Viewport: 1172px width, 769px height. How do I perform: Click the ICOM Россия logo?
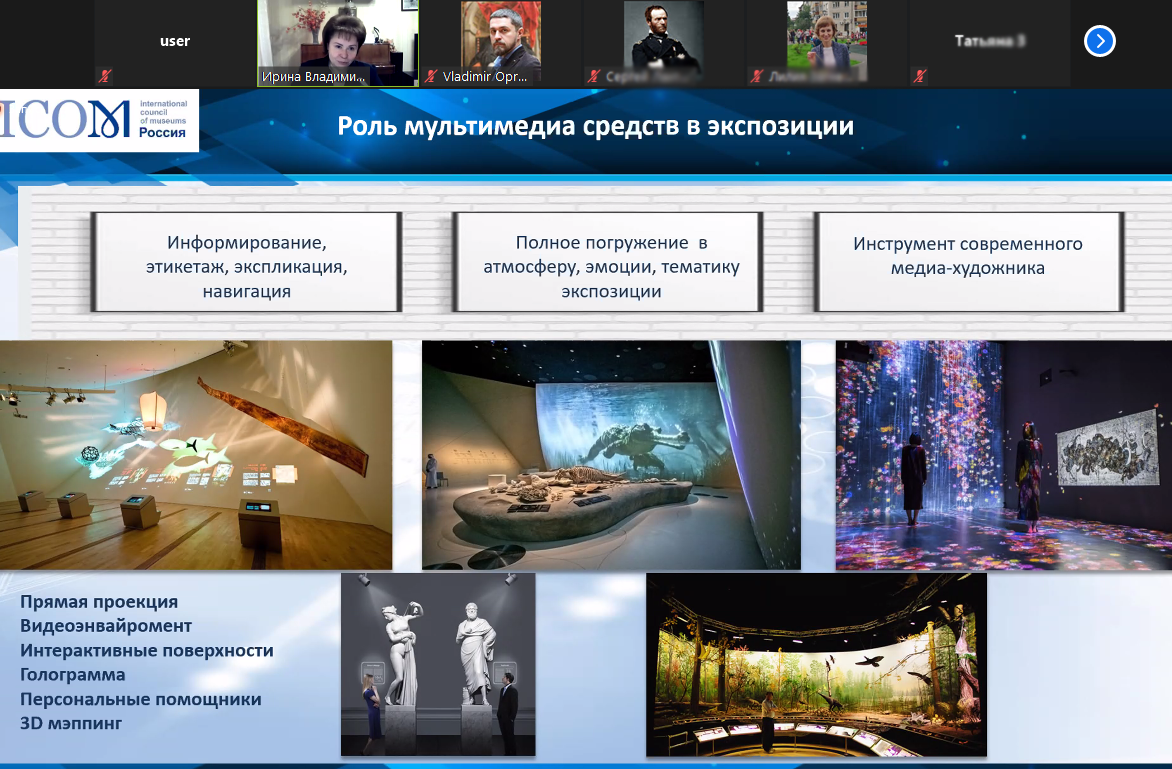pos(98,119)
